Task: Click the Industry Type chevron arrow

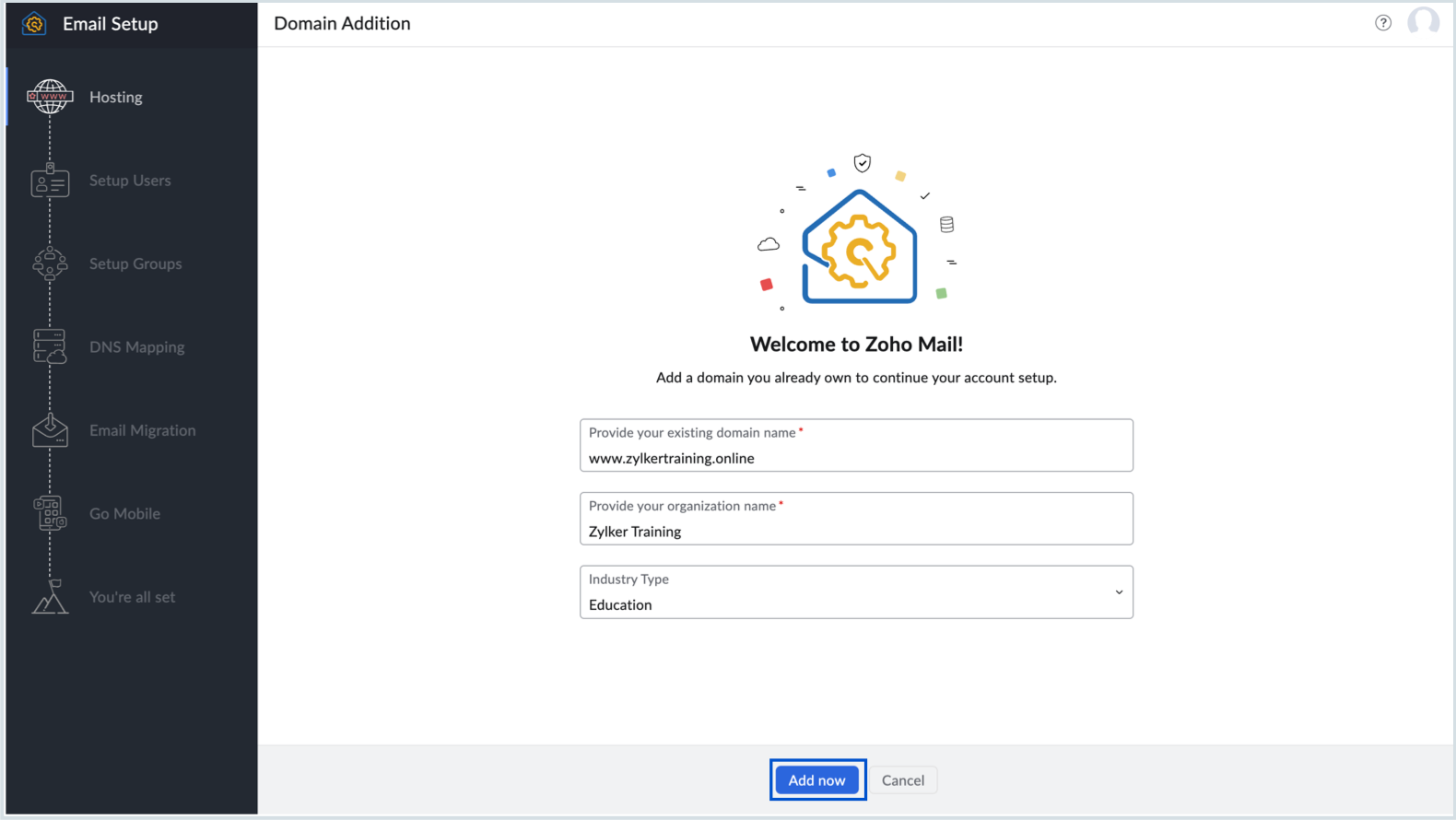Action: [x=1119, y=592]
